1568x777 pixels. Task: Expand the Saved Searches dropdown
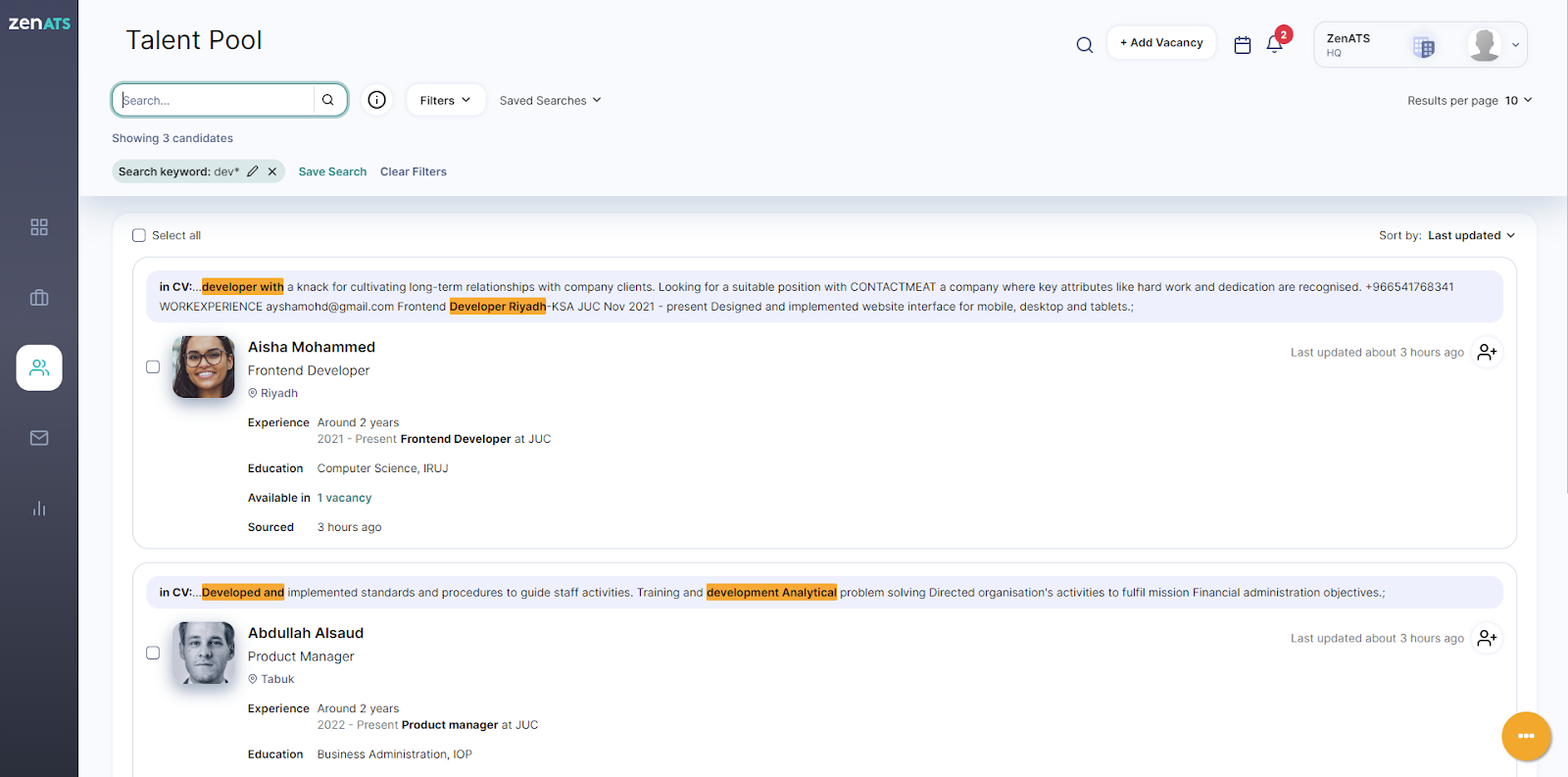550,100
